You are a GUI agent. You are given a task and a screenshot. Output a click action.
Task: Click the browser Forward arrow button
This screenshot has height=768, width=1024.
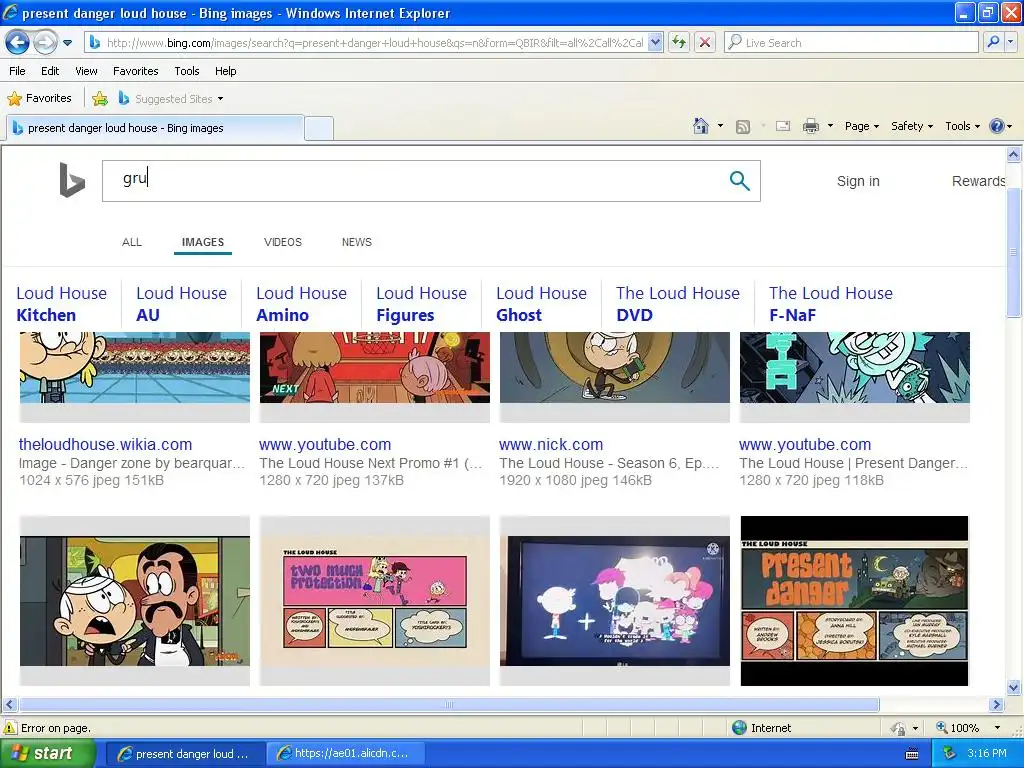(45, 43)
